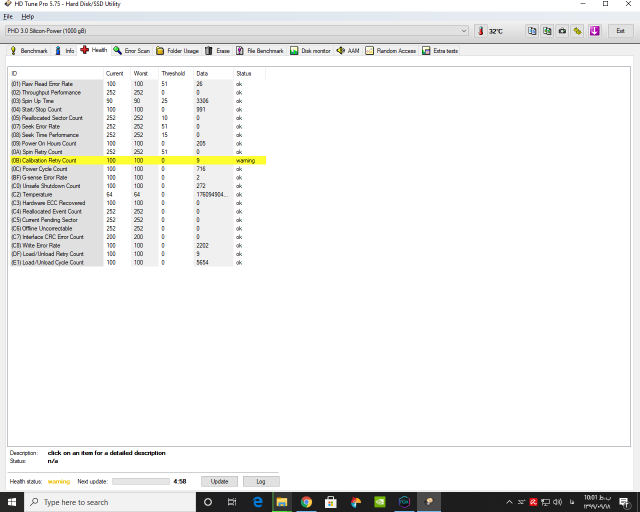Open the File menu

coord(8,17)
